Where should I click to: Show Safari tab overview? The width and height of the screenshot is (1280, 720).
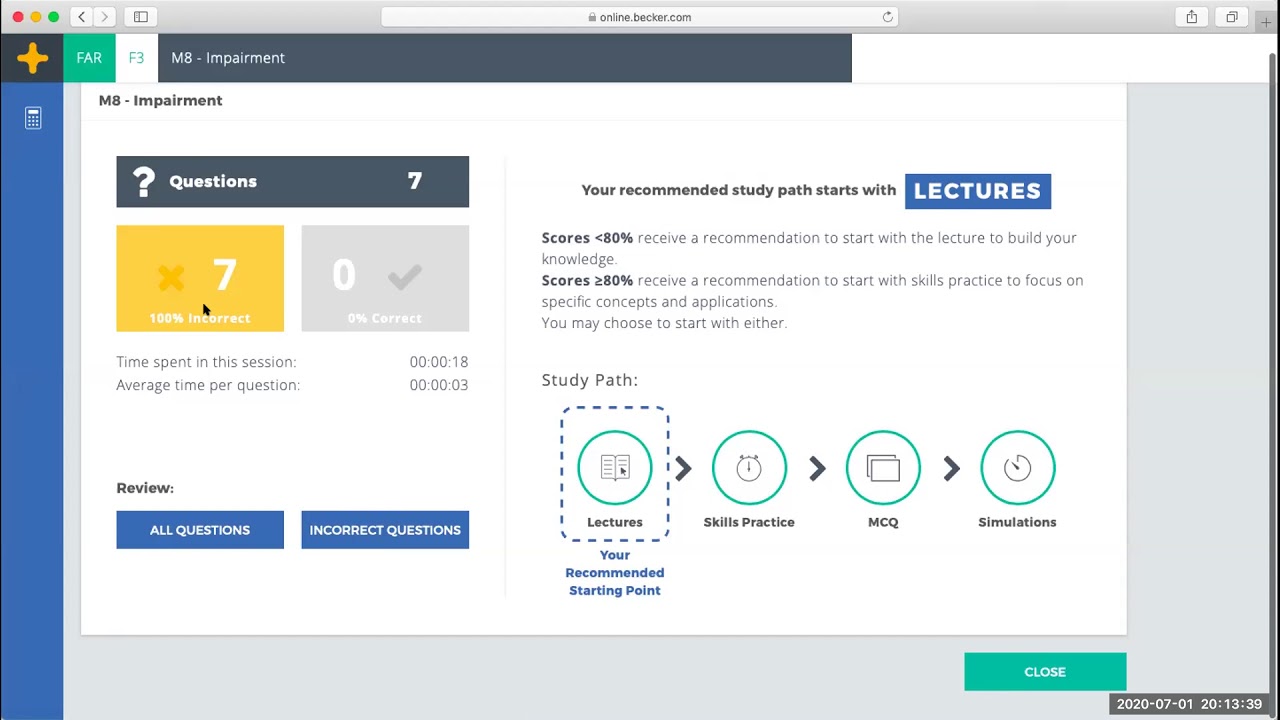tap(1232, 17)
